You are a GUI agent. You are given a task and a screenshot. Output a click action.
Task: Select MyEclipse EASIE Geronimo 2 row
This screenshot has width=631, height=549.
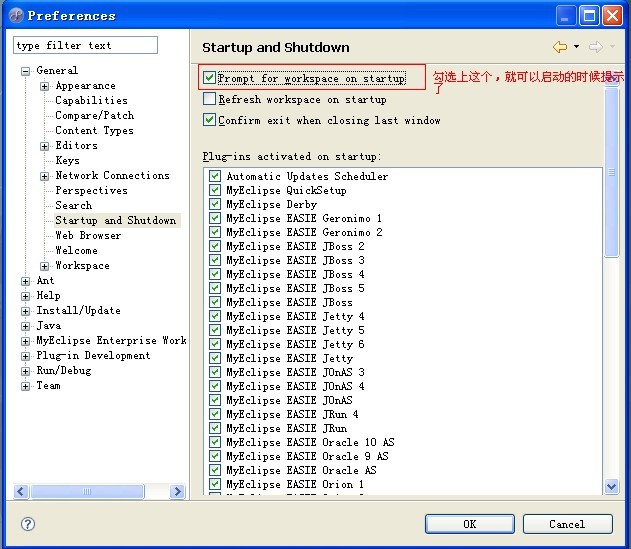click(x=304, y=232)
